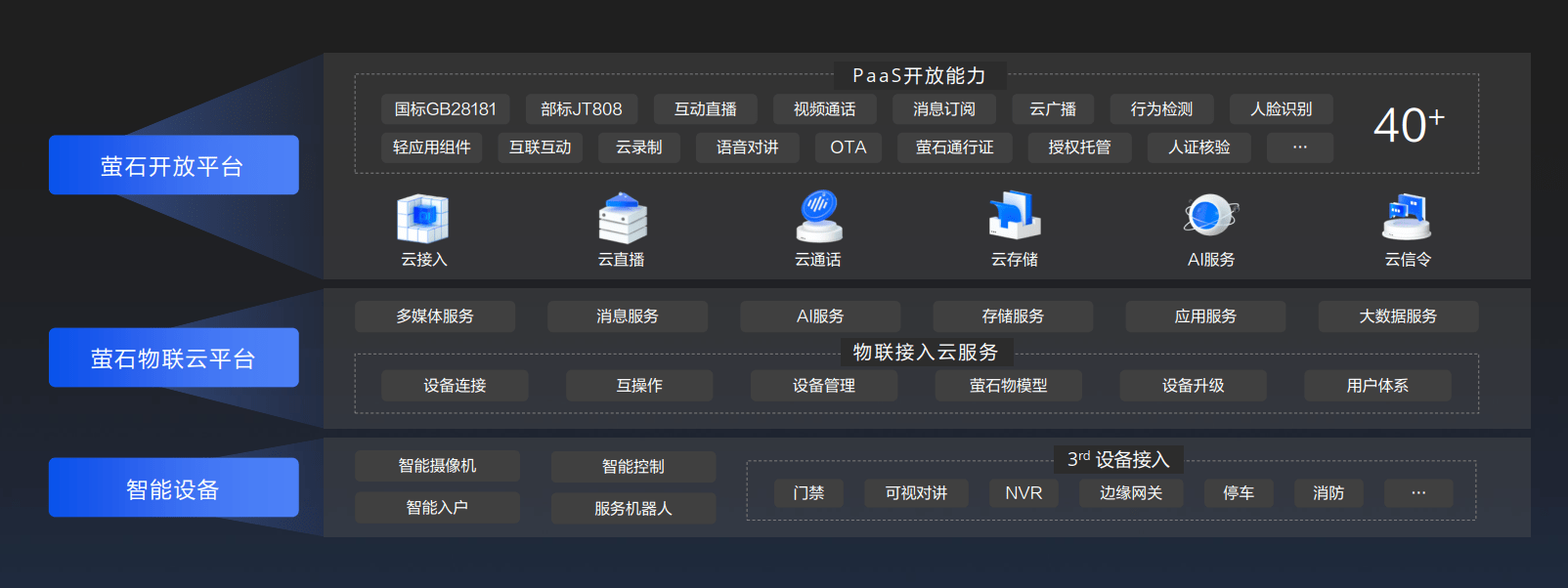The width and height of the screenshot is (1568, 588).
Task: Open the 授权托管 capability
Action: (1080, 147)
